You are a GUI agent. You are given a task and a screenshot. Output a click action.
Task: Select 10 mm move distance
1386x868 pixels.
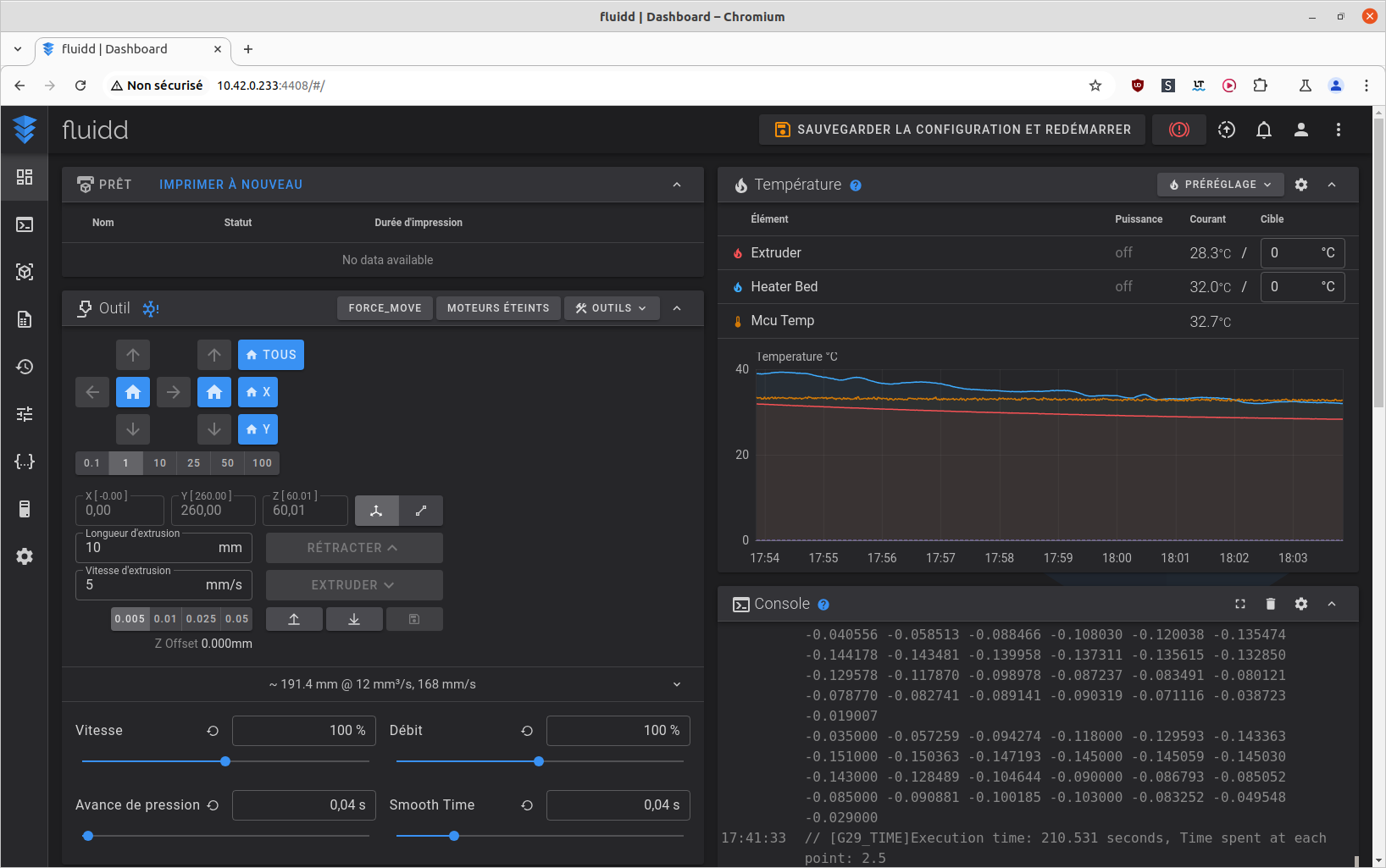point(160,463)
